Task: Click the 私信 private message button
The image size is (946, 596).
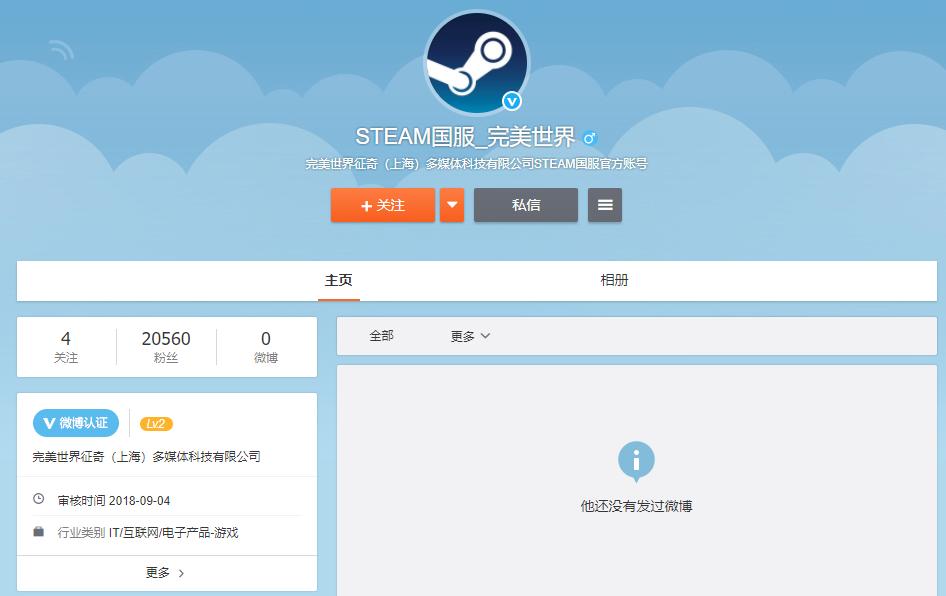Action: click(525, 205)
